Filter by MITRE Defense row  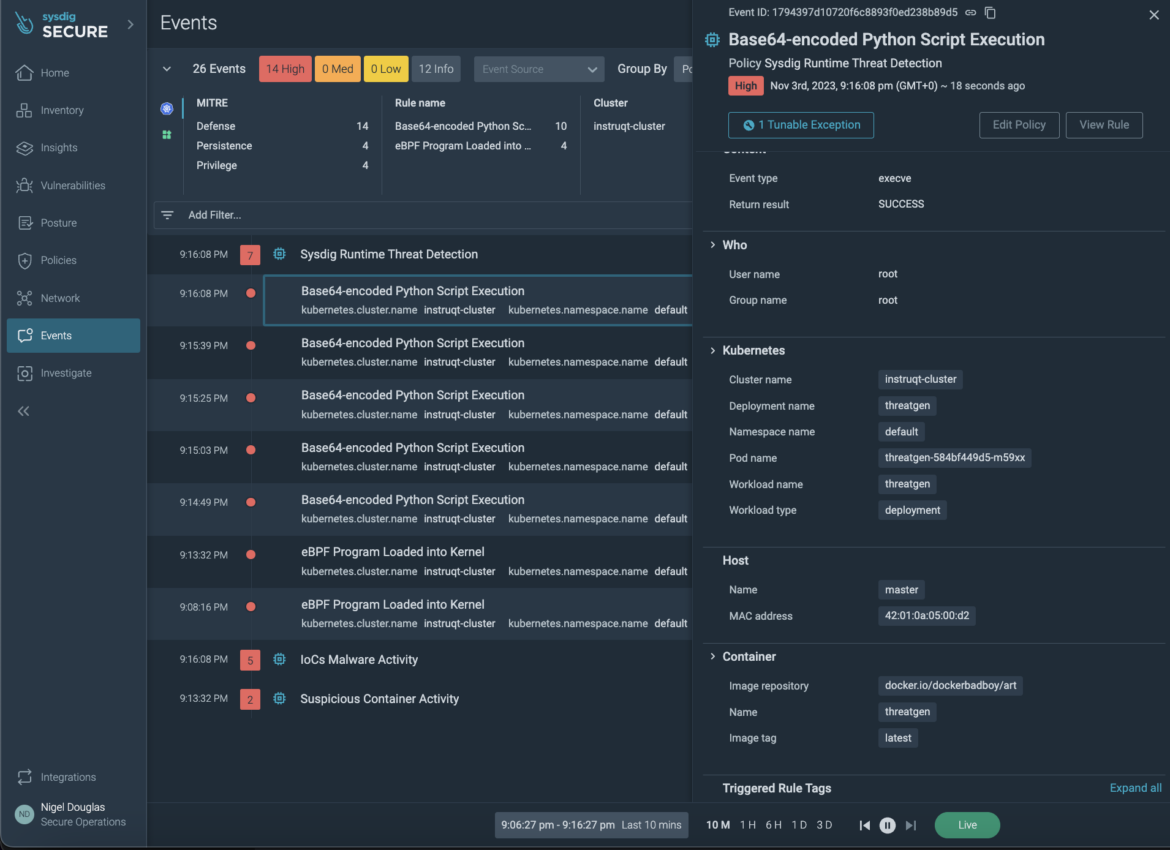282,126
